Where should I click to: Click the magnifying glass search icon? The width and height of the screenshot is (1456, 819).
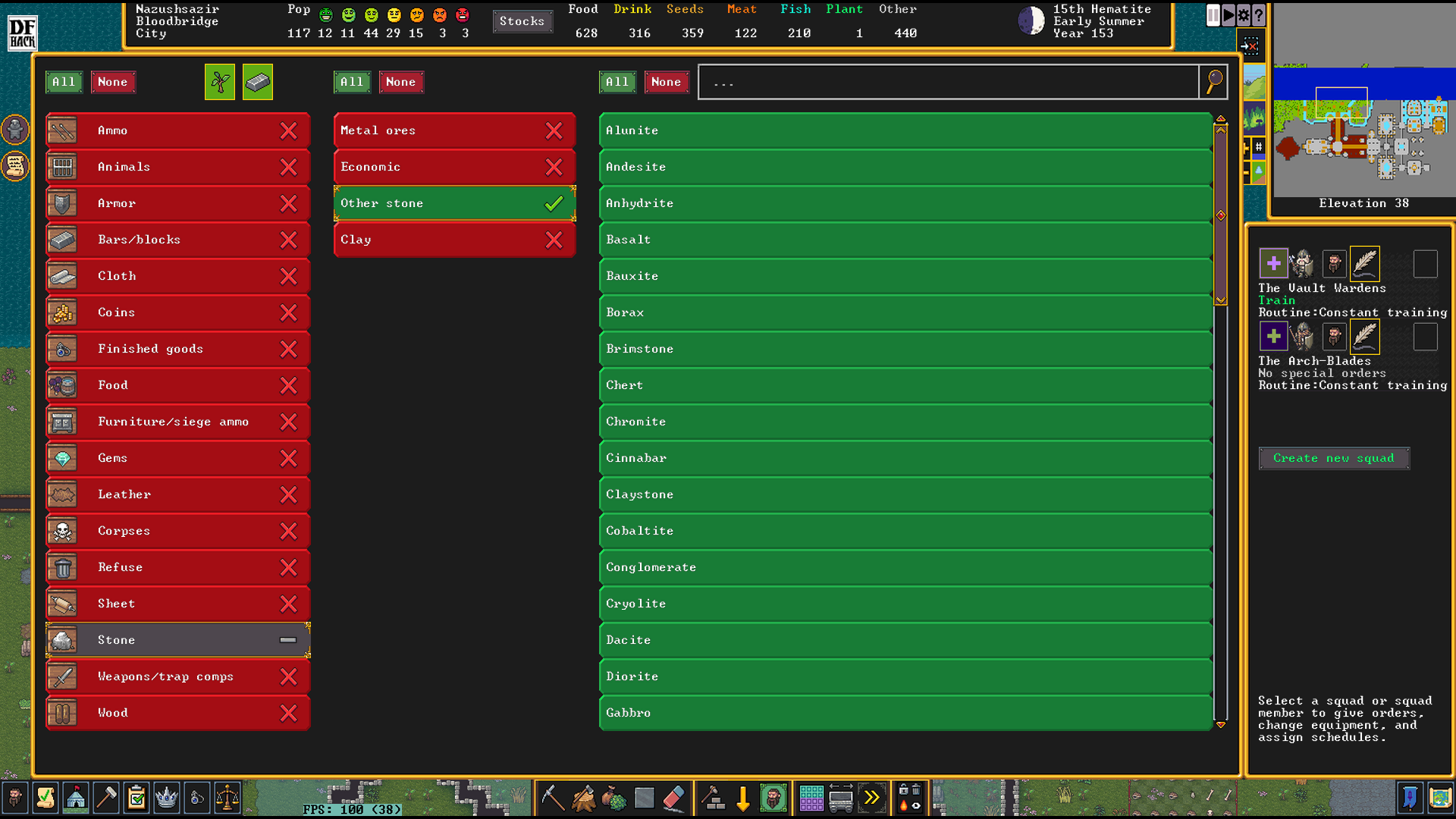1214,81
